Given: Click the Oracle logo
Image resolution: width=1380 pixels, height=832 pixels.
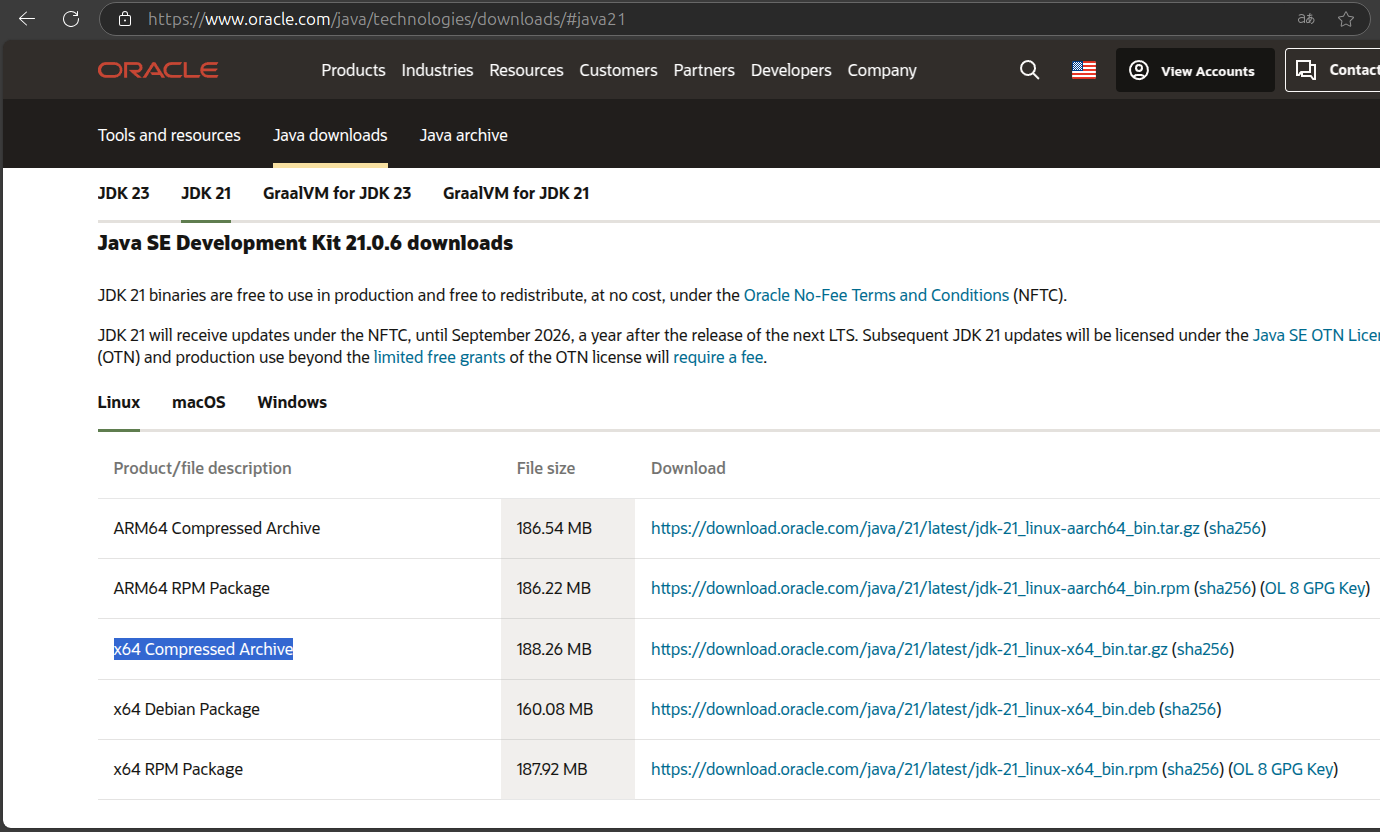Looking at the screenshot, I should pyautogui.click(x=158, y=70).
